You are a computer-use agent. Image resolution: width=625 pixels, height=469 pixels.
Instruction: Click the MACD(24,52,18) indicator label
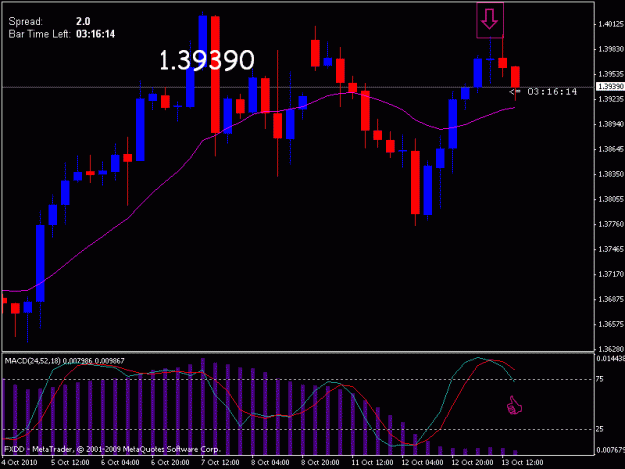pyautogui.click(x=33, y=361)
